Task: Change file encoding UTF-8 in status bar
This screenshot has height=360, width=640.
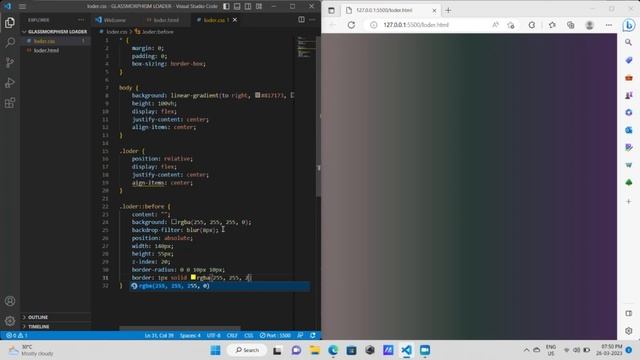Action: pos(213,336)
